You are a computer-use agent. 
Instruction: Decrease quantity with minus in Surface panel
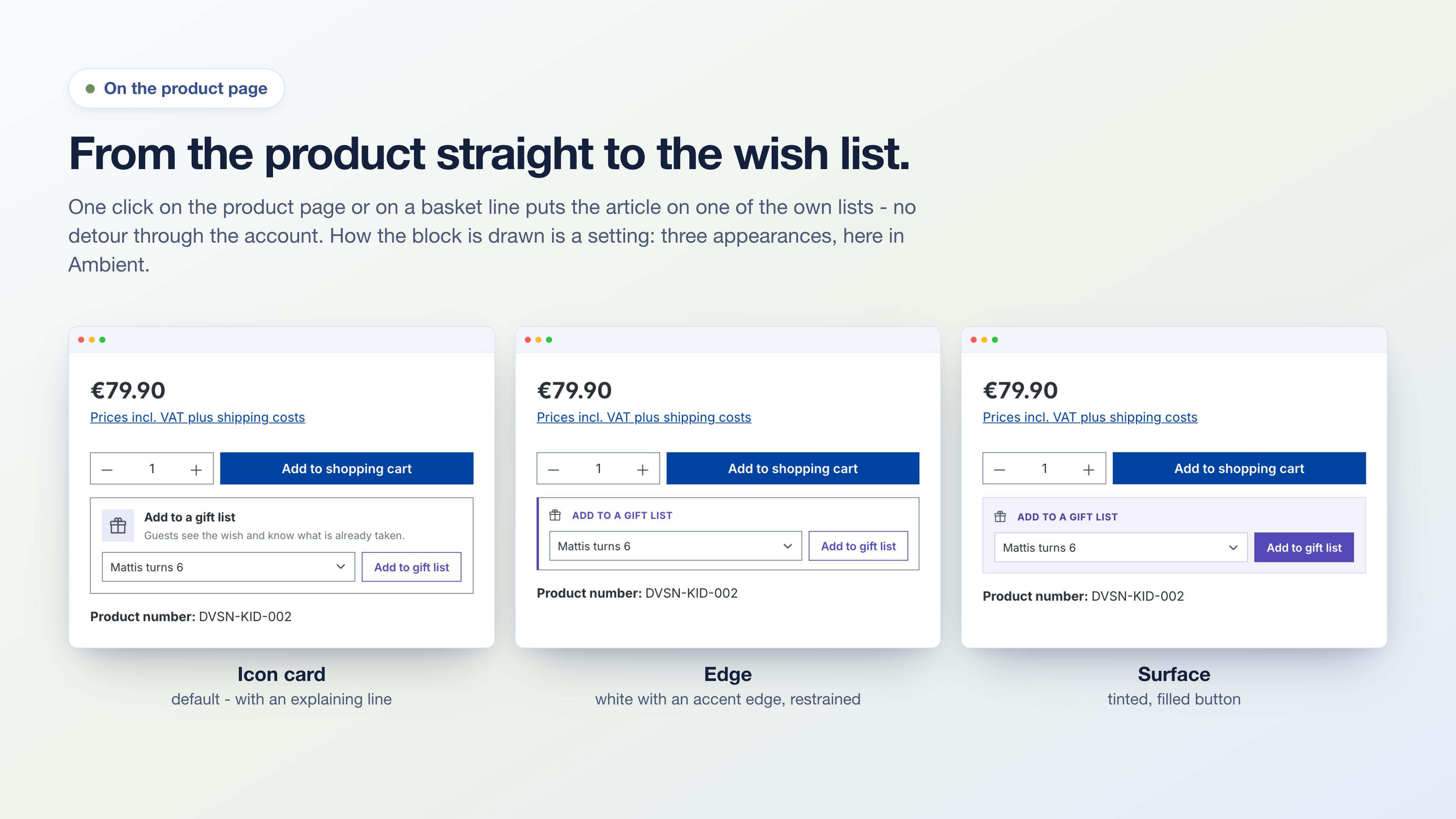point(999,469)
